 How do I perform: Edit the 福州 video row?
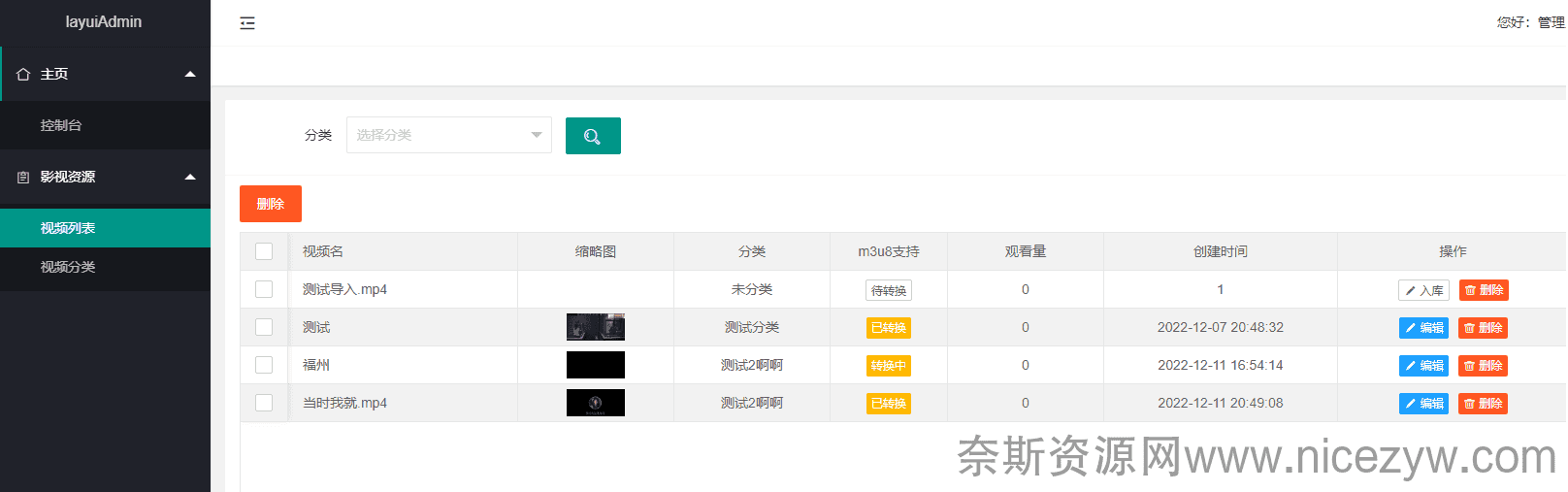click(x=1423, y=366)
